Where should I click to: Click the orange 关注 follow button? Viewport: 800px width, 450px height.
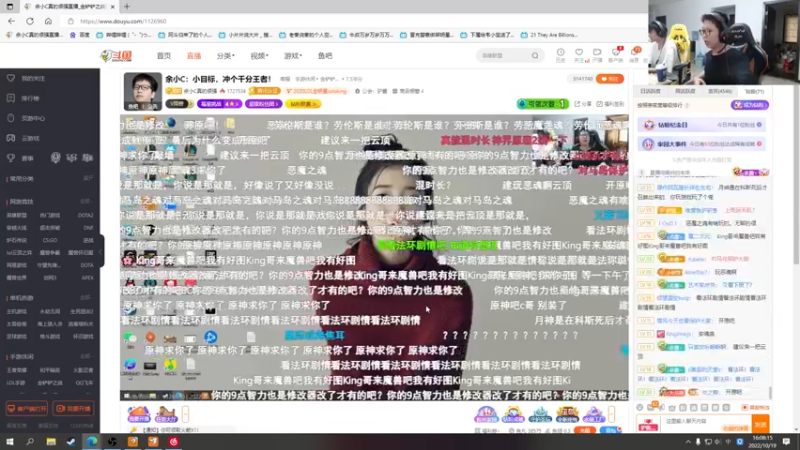pyautogui.click(x=610, y=79)
